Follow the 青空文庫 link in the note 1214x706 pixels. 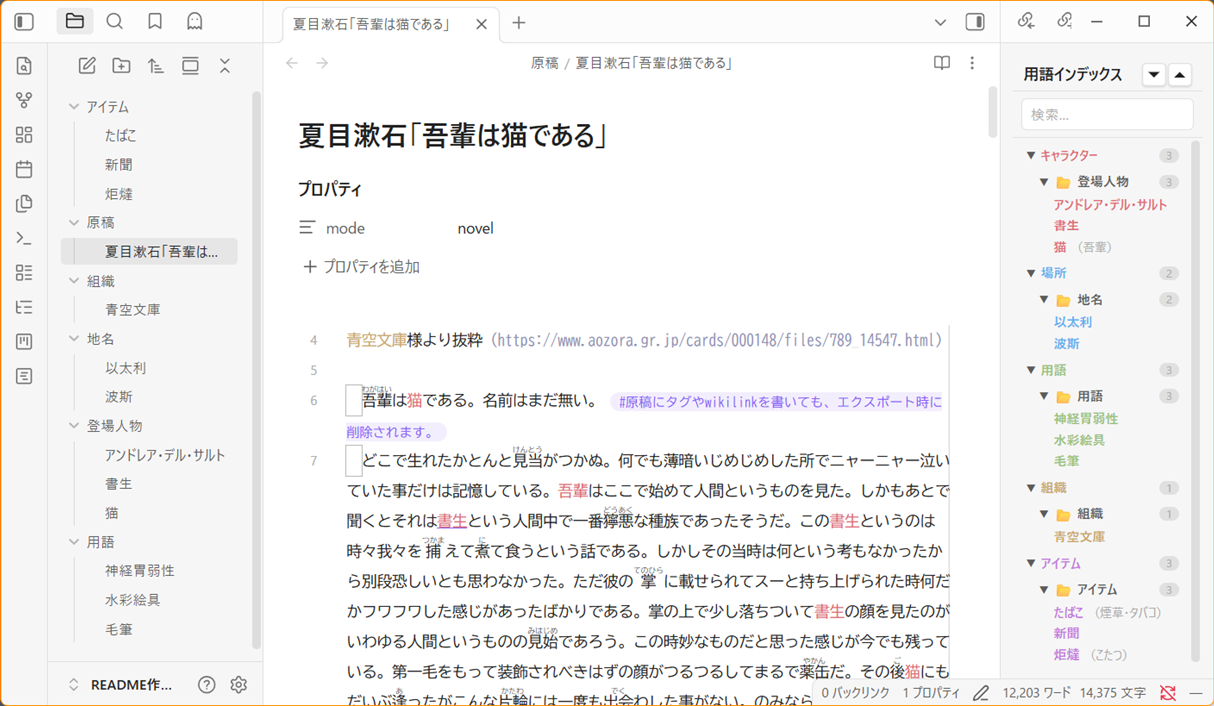tap(376, 340)
